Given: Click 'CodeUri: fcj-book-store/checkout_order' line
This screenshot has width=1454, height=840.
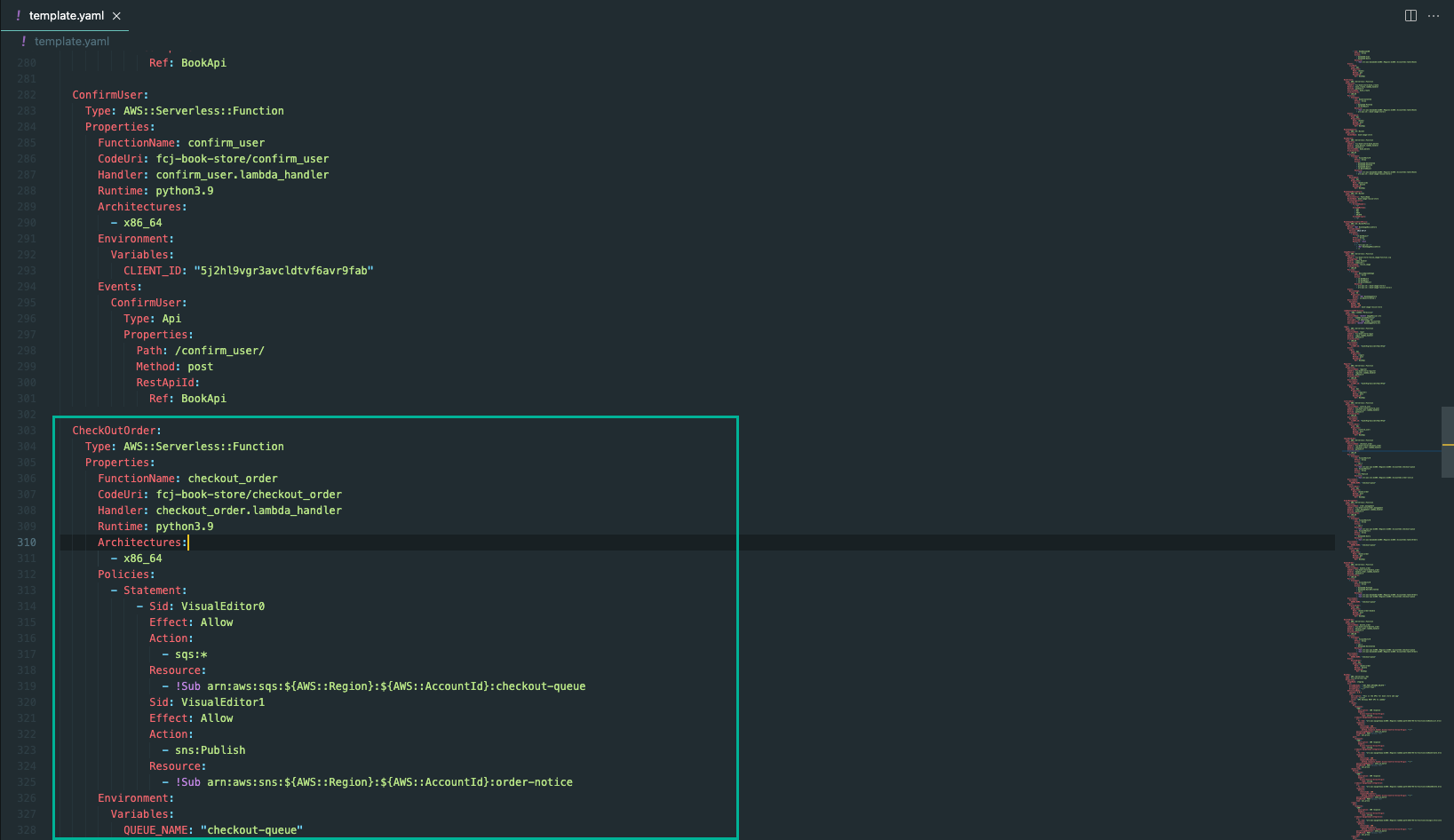Looking at the screenshot, I should coord(219,495).
